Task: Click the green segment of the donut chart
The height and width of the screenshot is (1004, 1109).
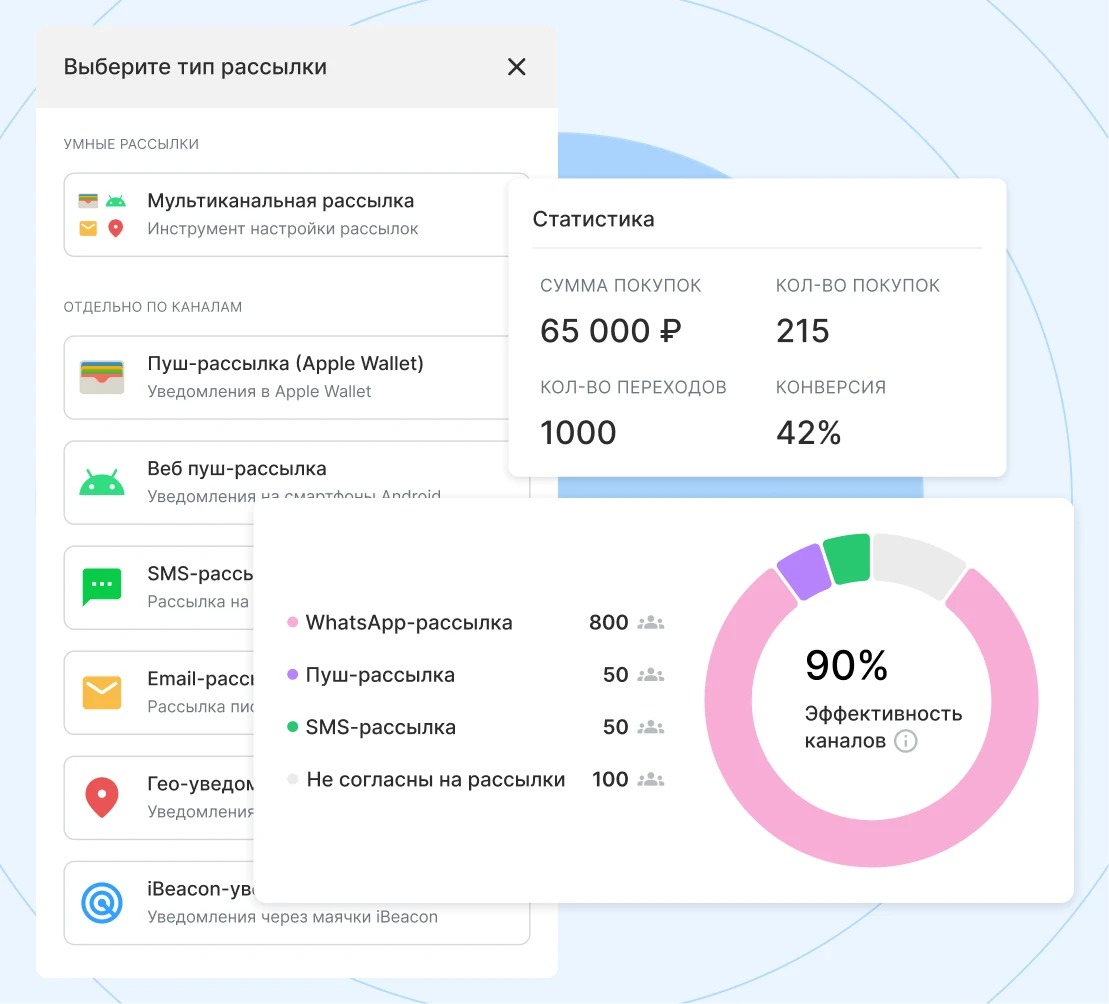Action: point(849,558)
